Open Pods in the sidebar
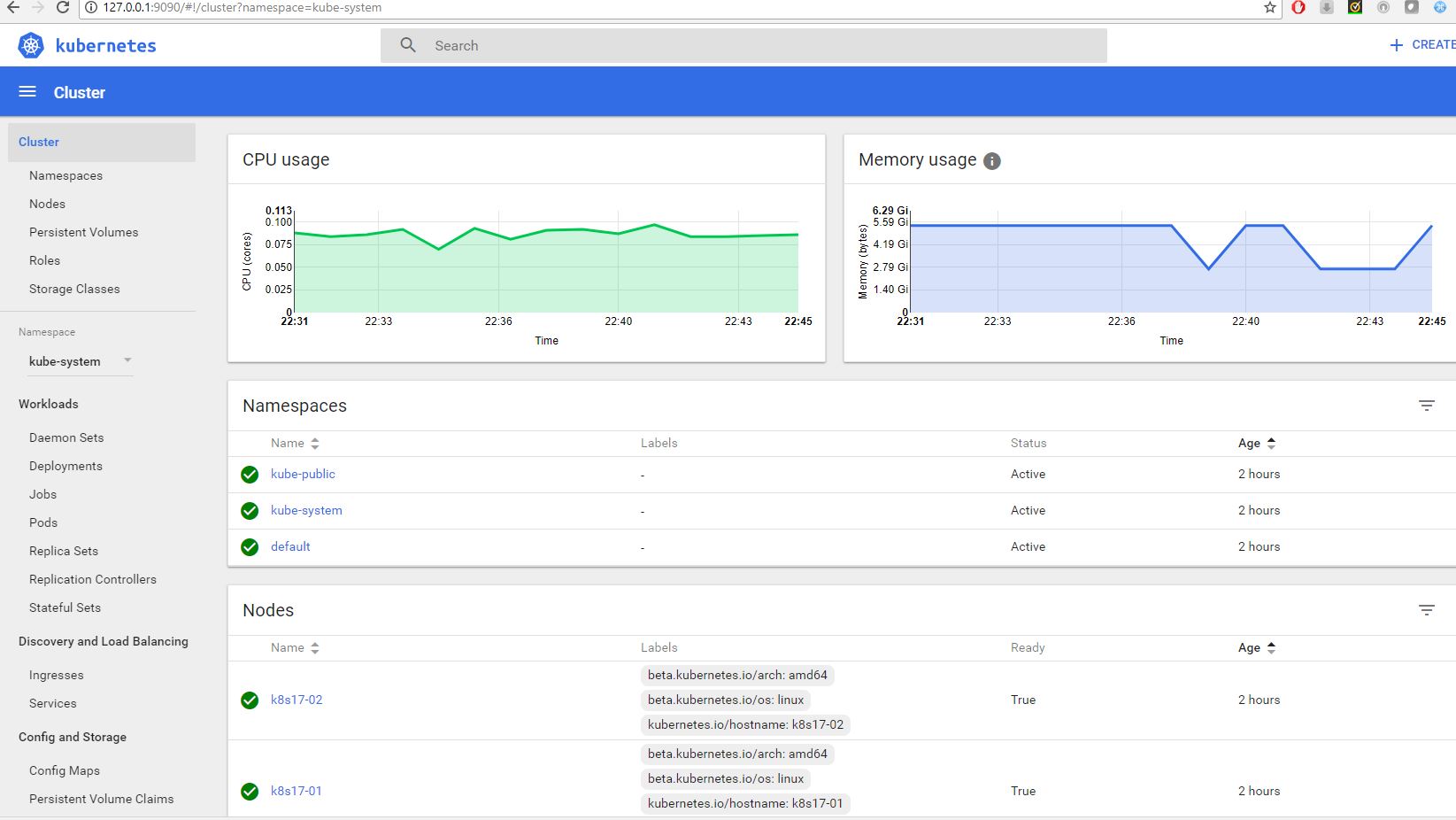This screenshot has width=1456, height=820. click(43, 522)
